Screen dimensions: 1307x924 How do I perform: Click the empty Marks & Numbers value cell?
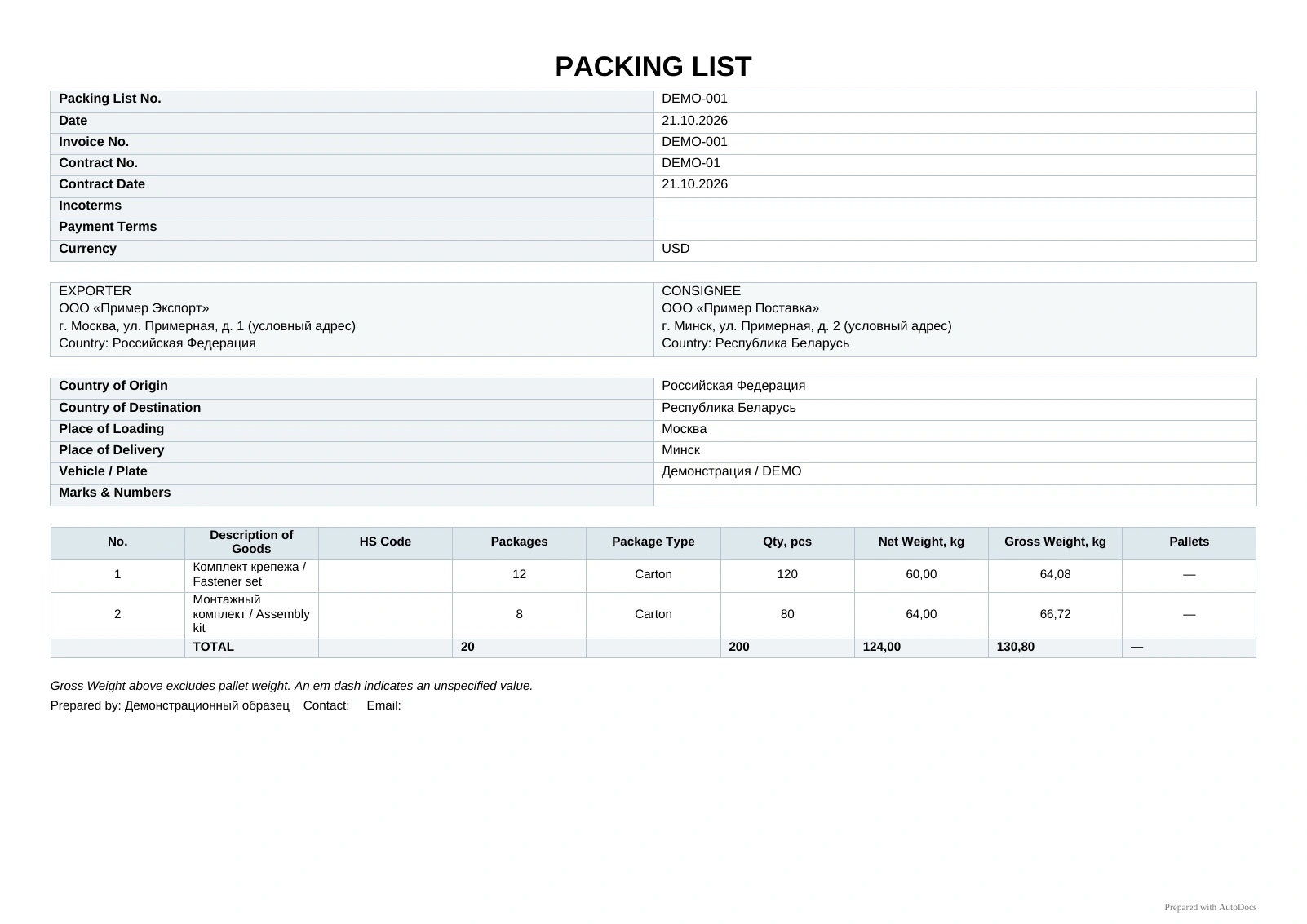click(x=955, y=495)
